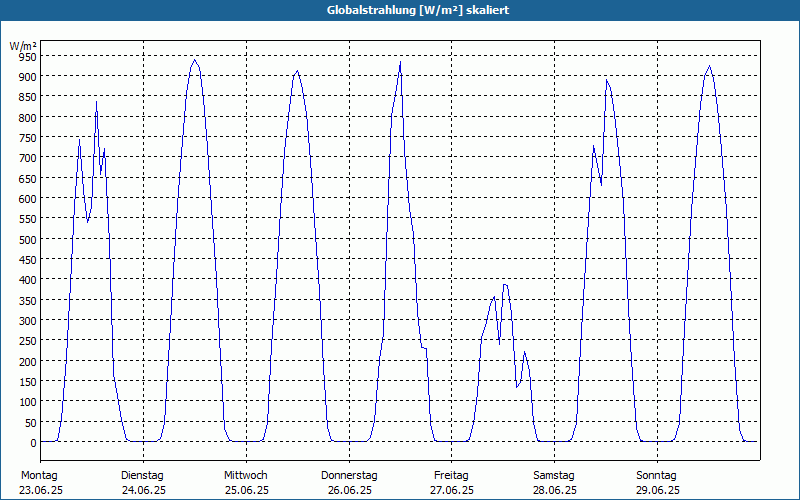
Task: Select the 700 y-axis value
Action: tap(28, 158)
